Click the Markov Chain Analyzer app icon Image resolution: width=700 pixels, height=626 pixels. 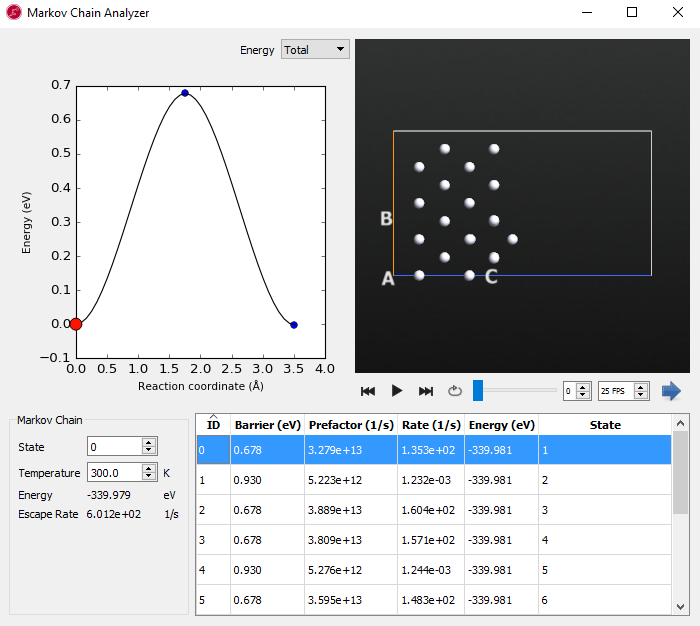[13, 13]
